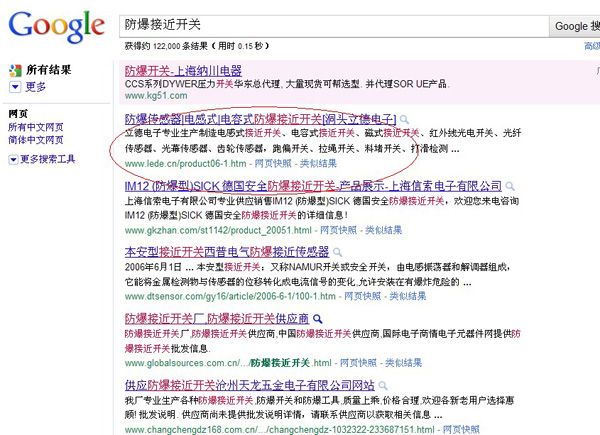Open IM12 SICK 上海信索电子 result title

click(313, 186)
